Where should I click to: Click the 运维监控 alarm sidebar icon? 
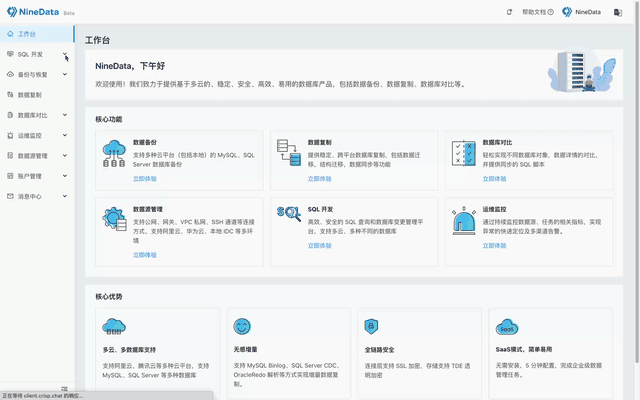[x=10, y=135]
